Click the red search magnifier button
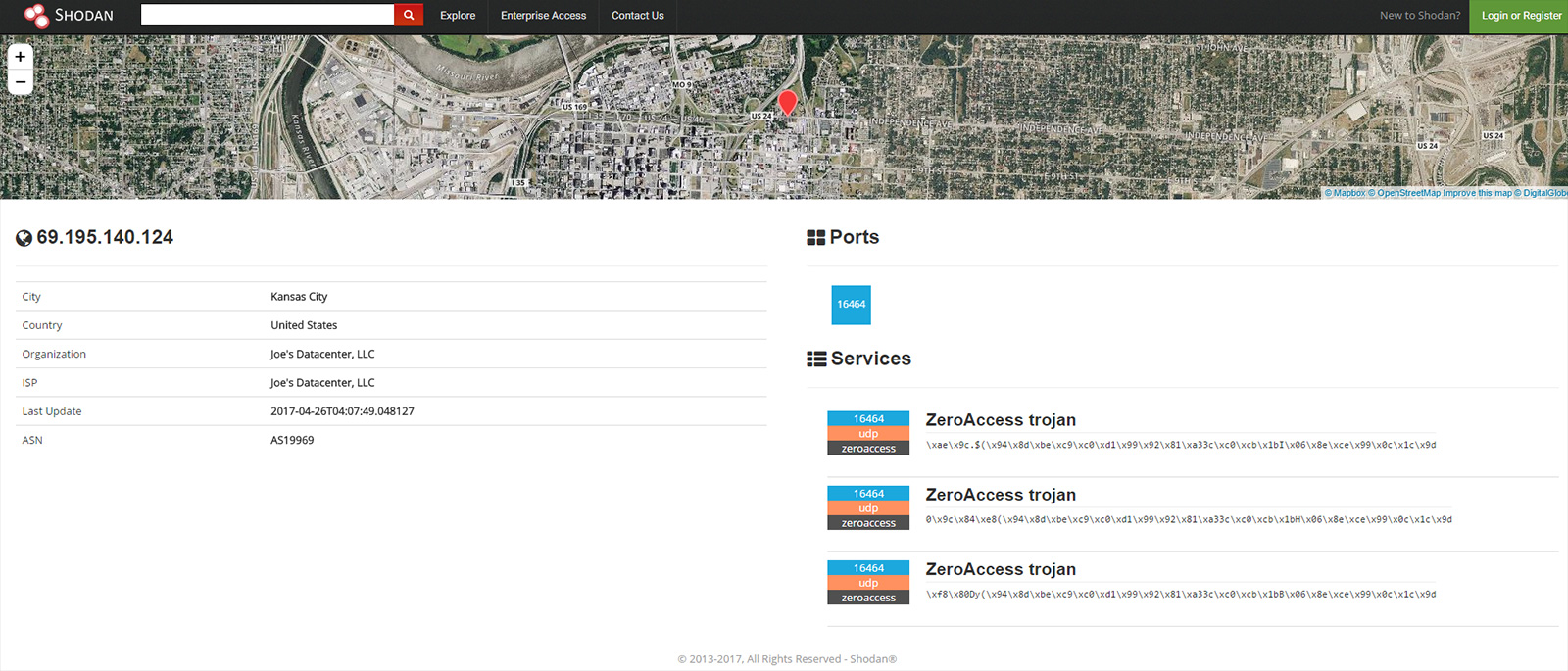Image resolution: width=1568 pixels, height=671 pixels. (409, 15)
